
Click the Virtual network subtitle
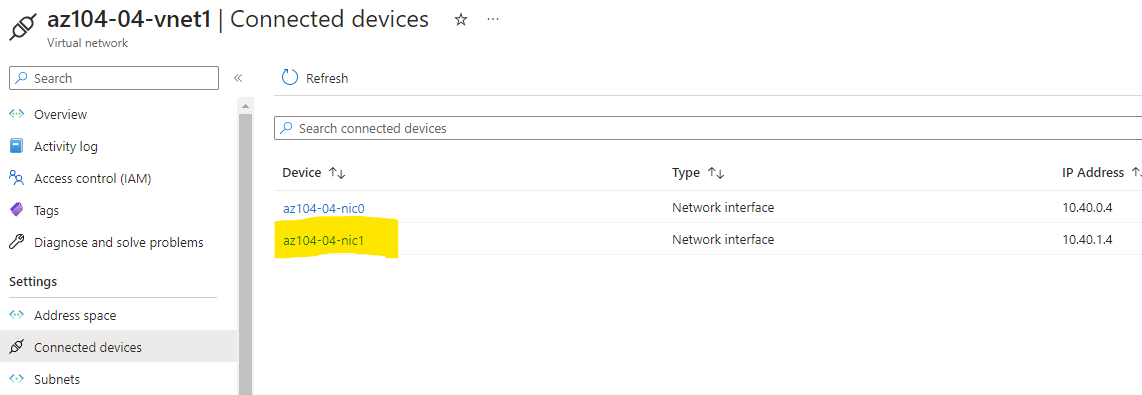(87, 43)
